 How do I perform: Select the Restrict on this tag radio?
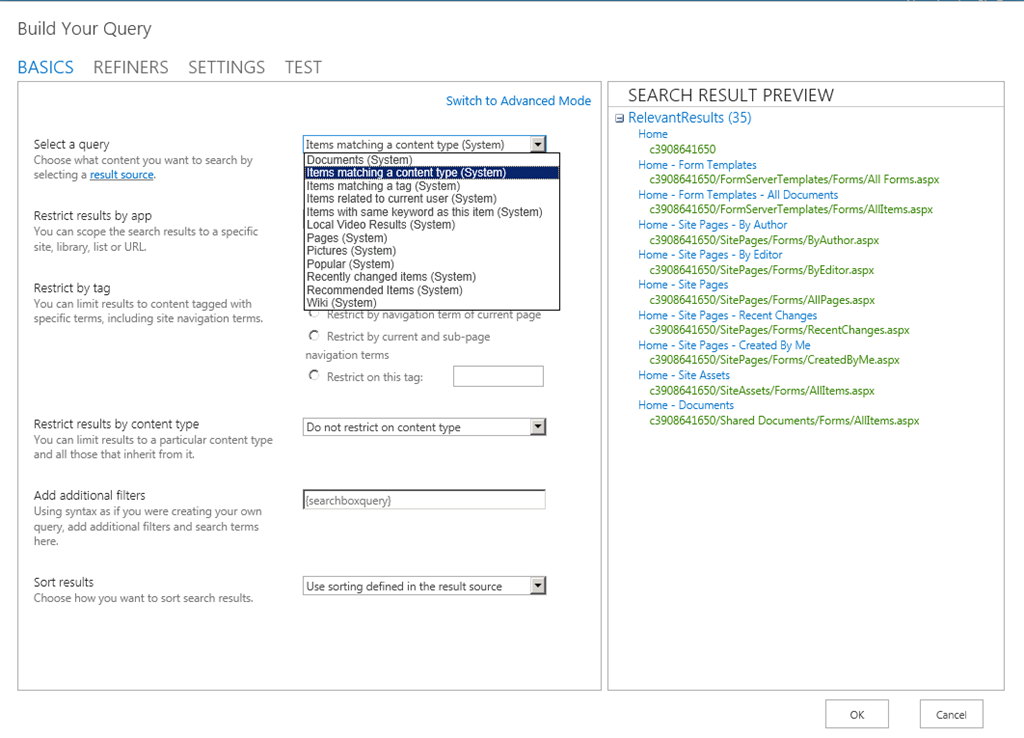click(315, 376)
